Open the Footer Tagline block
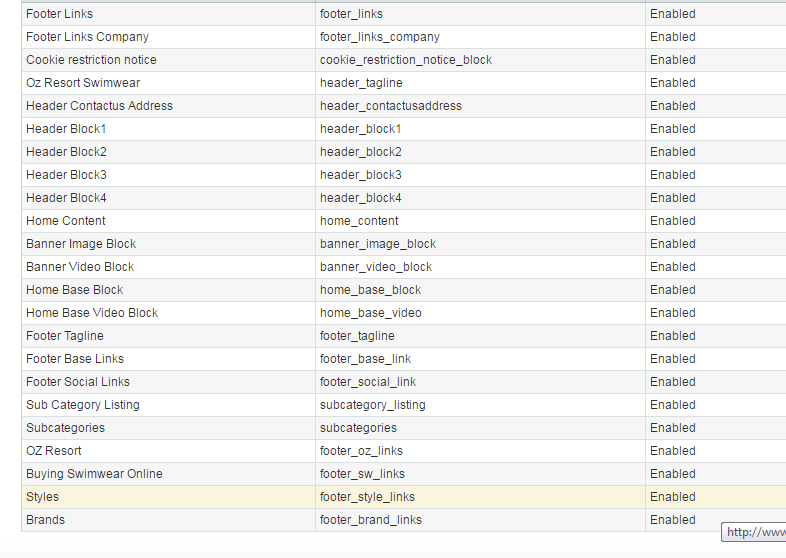 click(x=64, y=336)
